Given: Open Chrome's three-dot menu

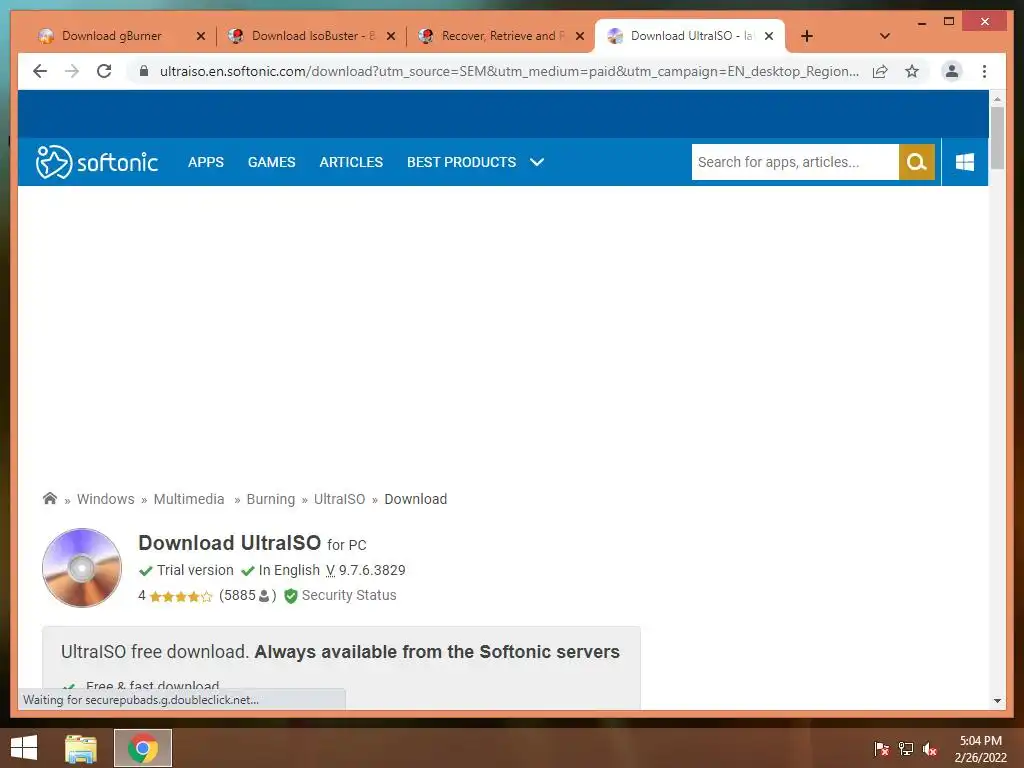Looking at the screenshot, I should 984,71.
